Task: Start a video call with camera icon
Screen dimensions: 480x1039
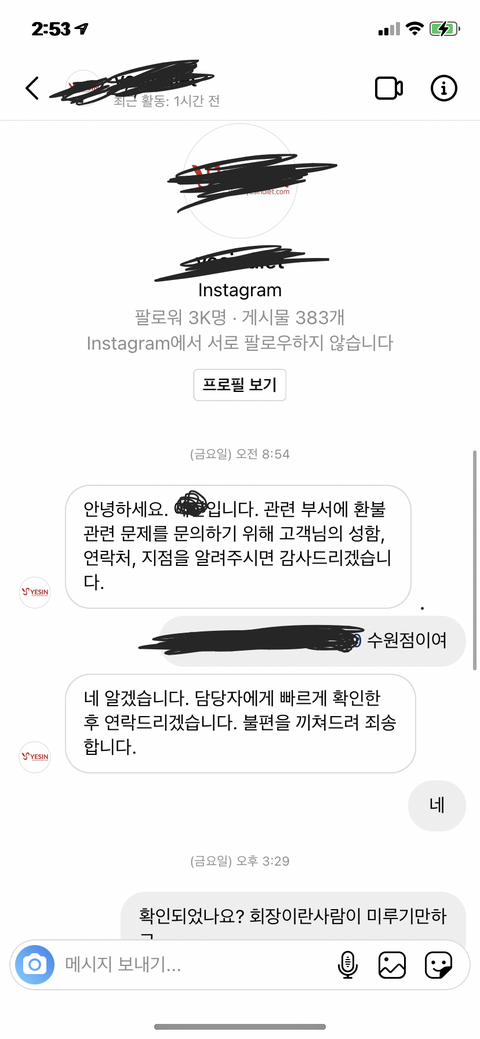Action: pyautogui.click(x=389, y=88)
